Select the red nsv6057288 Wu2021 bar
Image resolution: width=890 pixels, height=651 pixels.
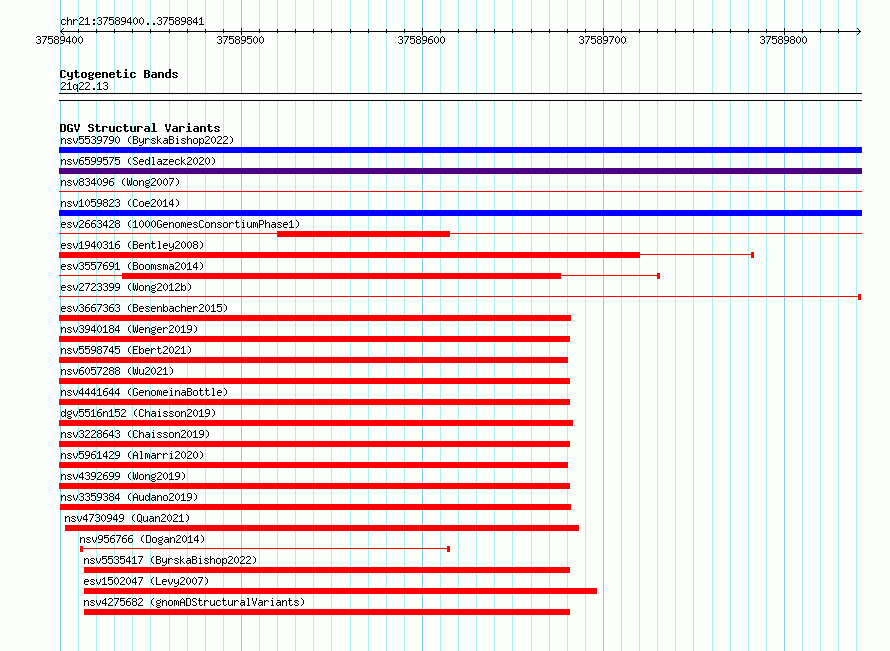(x=314, y=381)
